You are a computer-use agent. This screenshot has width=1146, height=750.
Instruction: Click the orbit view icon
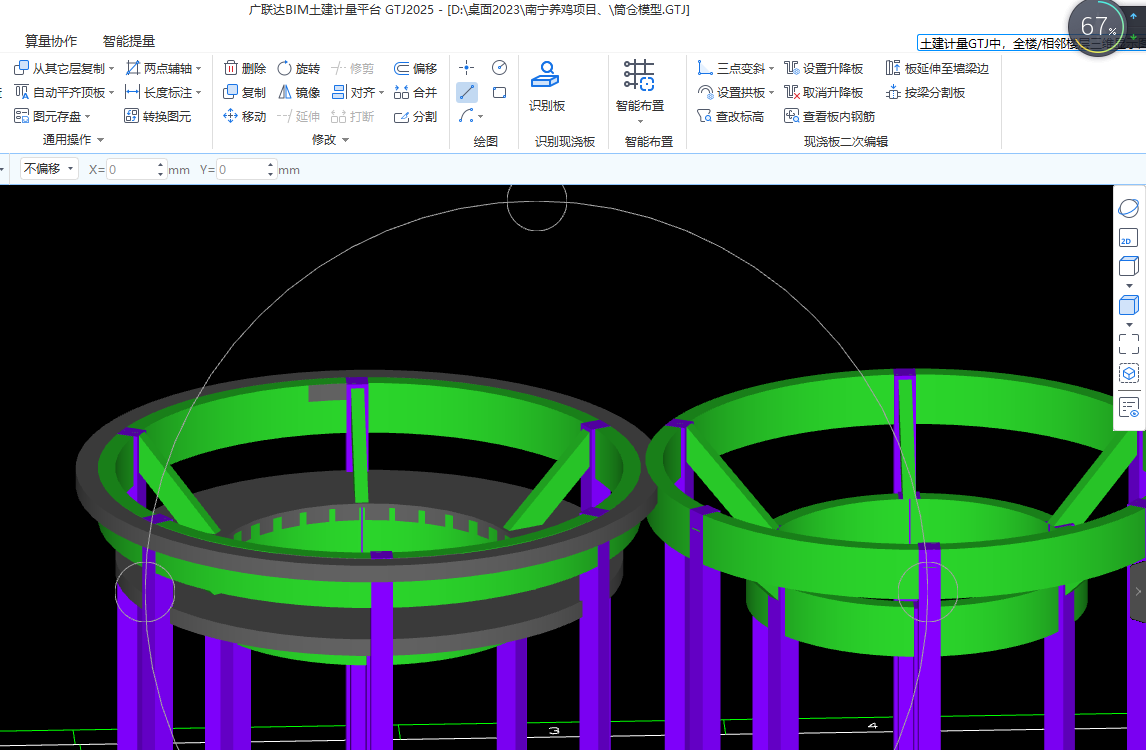[x=1128, y=208]
